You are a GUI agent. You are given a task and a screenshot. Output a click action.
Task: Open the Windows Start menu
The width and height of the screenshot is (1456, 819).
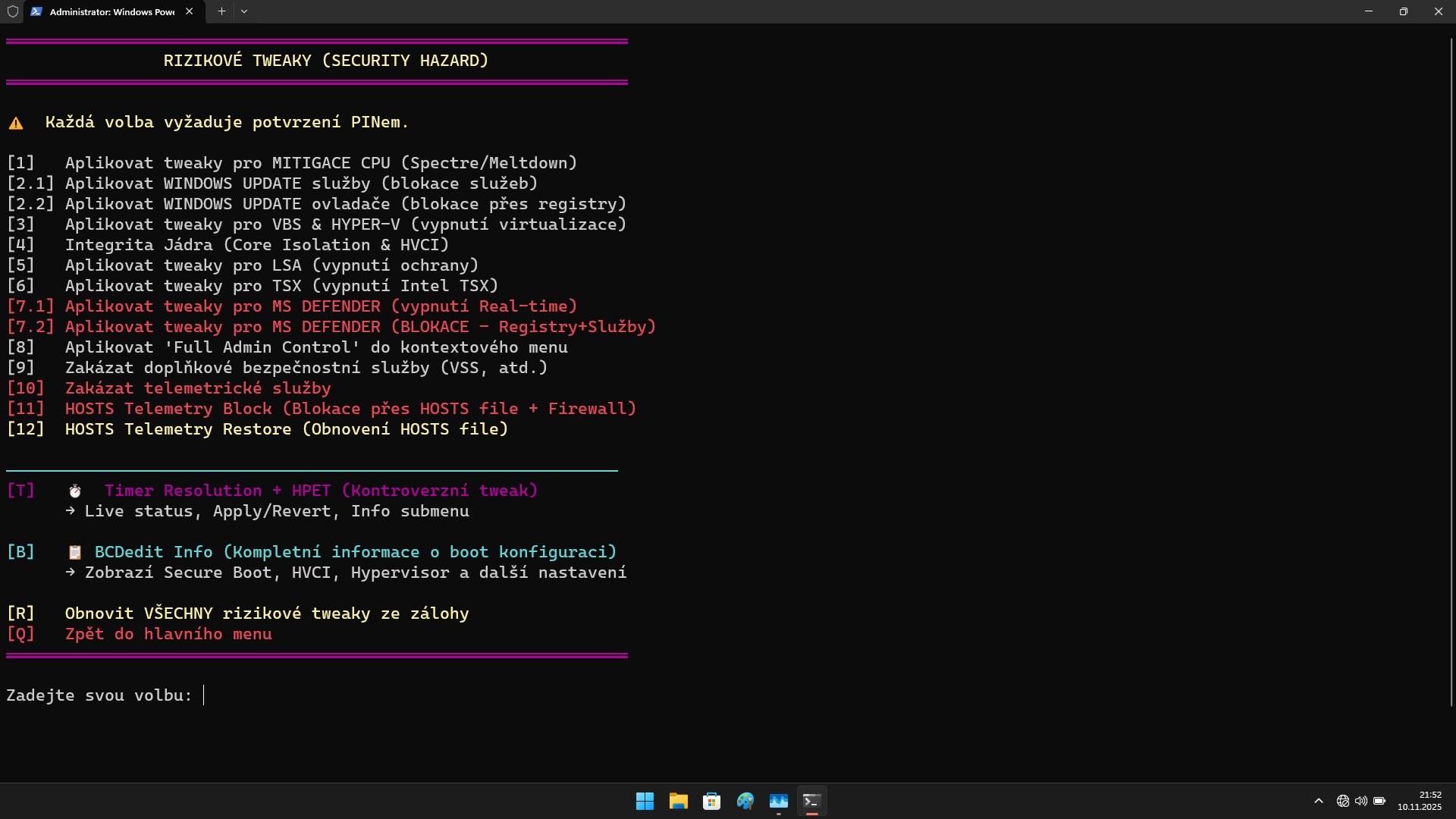pos(645,801)
